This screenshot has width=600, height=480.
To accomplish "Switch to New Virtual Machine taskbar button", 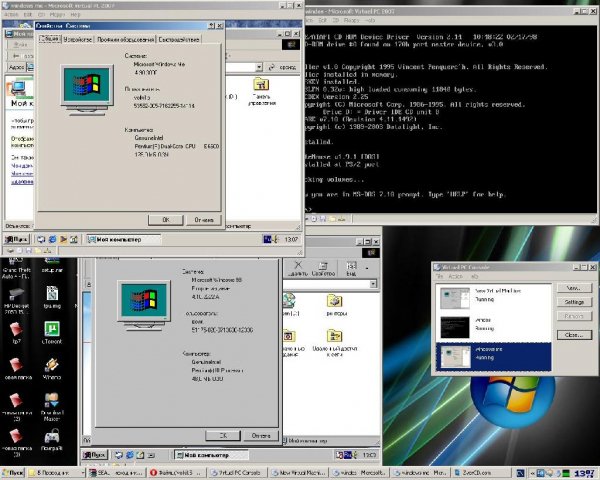I will pos(297,473).
